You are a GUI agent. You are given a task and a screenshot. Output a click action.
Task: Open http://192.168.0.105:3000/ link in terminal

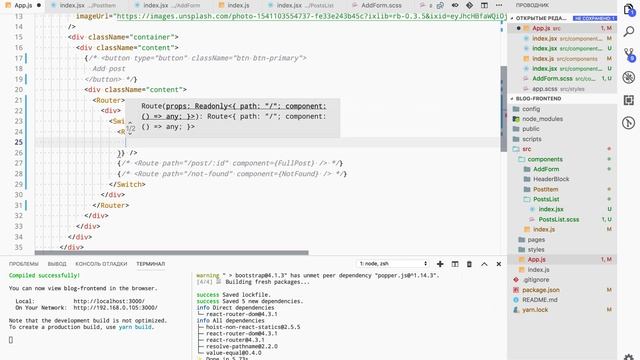(116, 308)
